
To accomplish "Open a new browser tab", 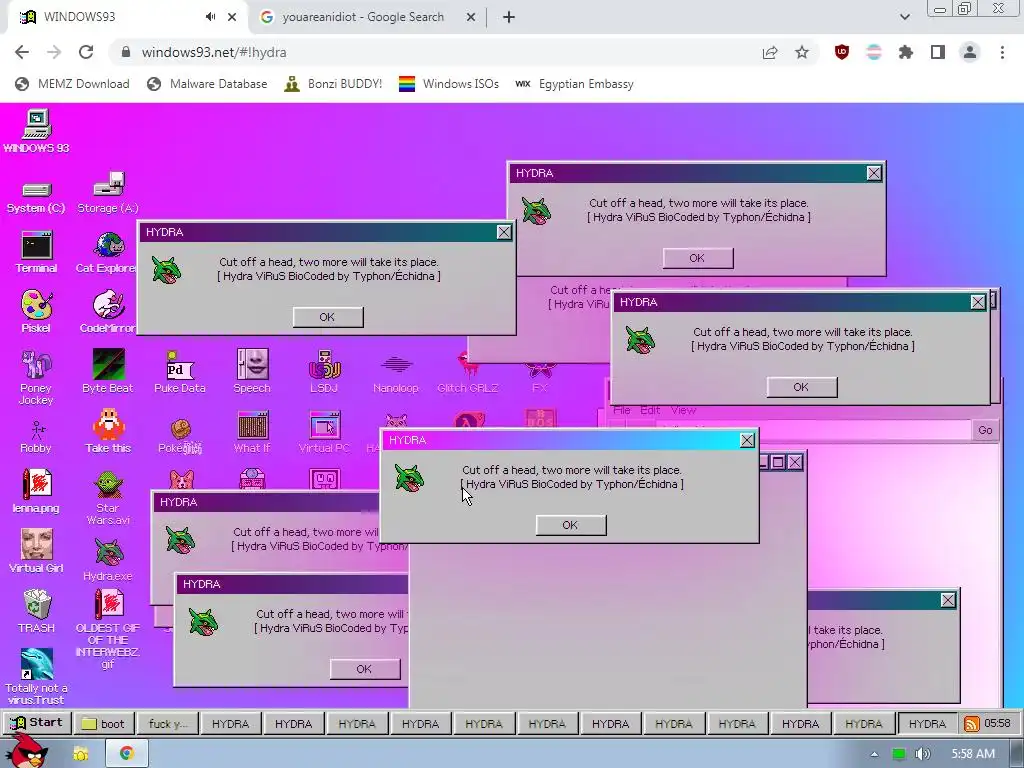I will [509, 17].
